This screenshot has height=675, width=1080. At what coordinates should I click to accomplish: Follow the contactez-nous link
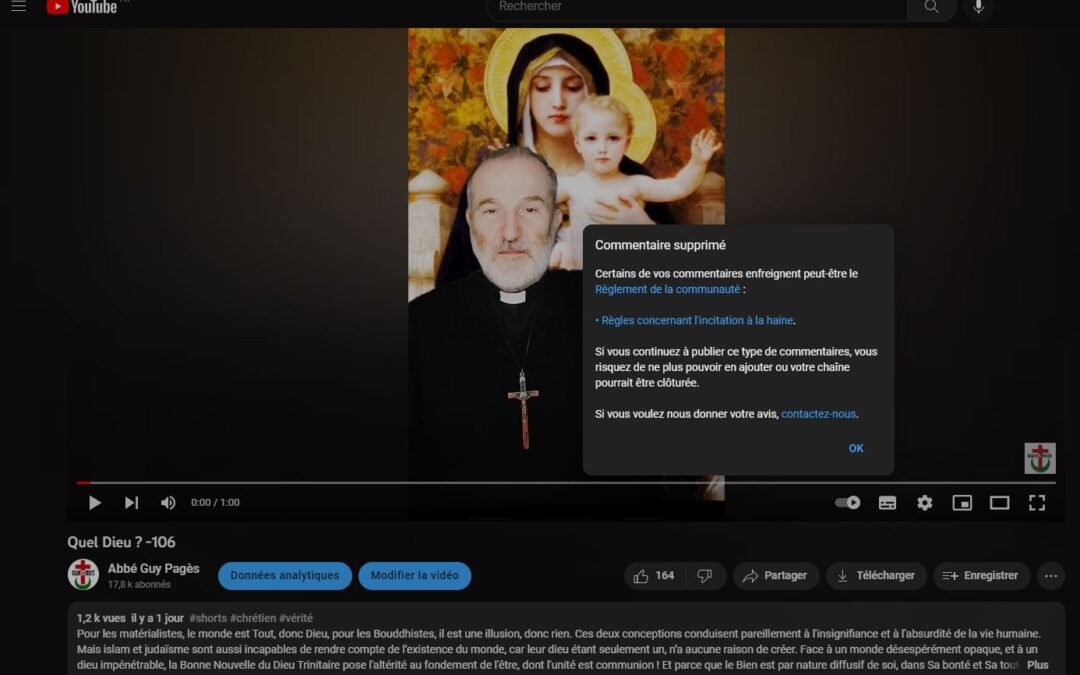[x=818, y=414]
